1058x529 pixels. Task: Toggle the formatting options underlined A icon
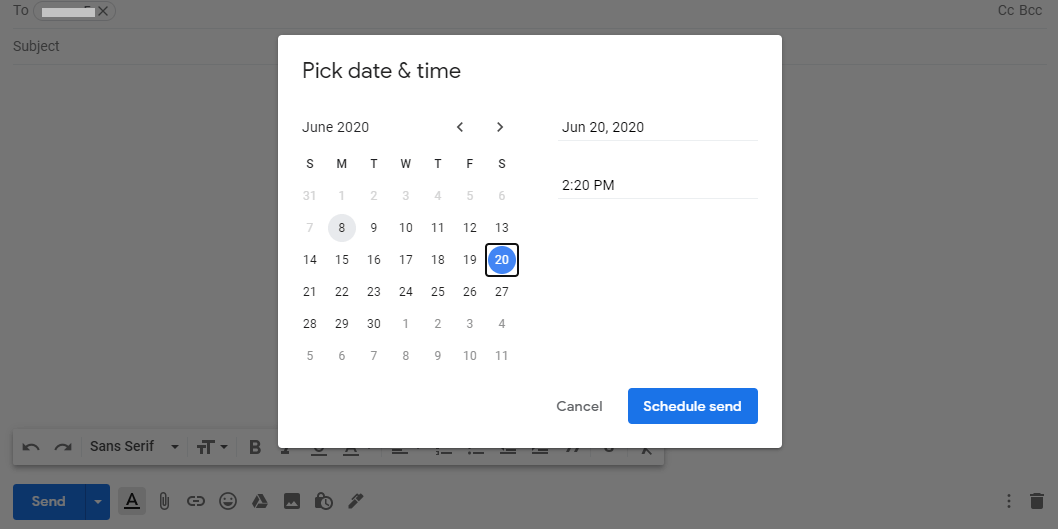132,501
